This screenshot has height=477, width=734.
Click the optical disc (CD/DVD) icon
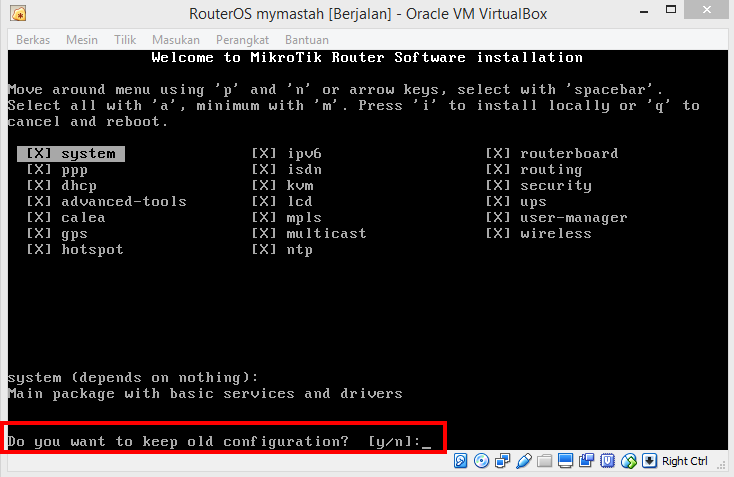481,461
